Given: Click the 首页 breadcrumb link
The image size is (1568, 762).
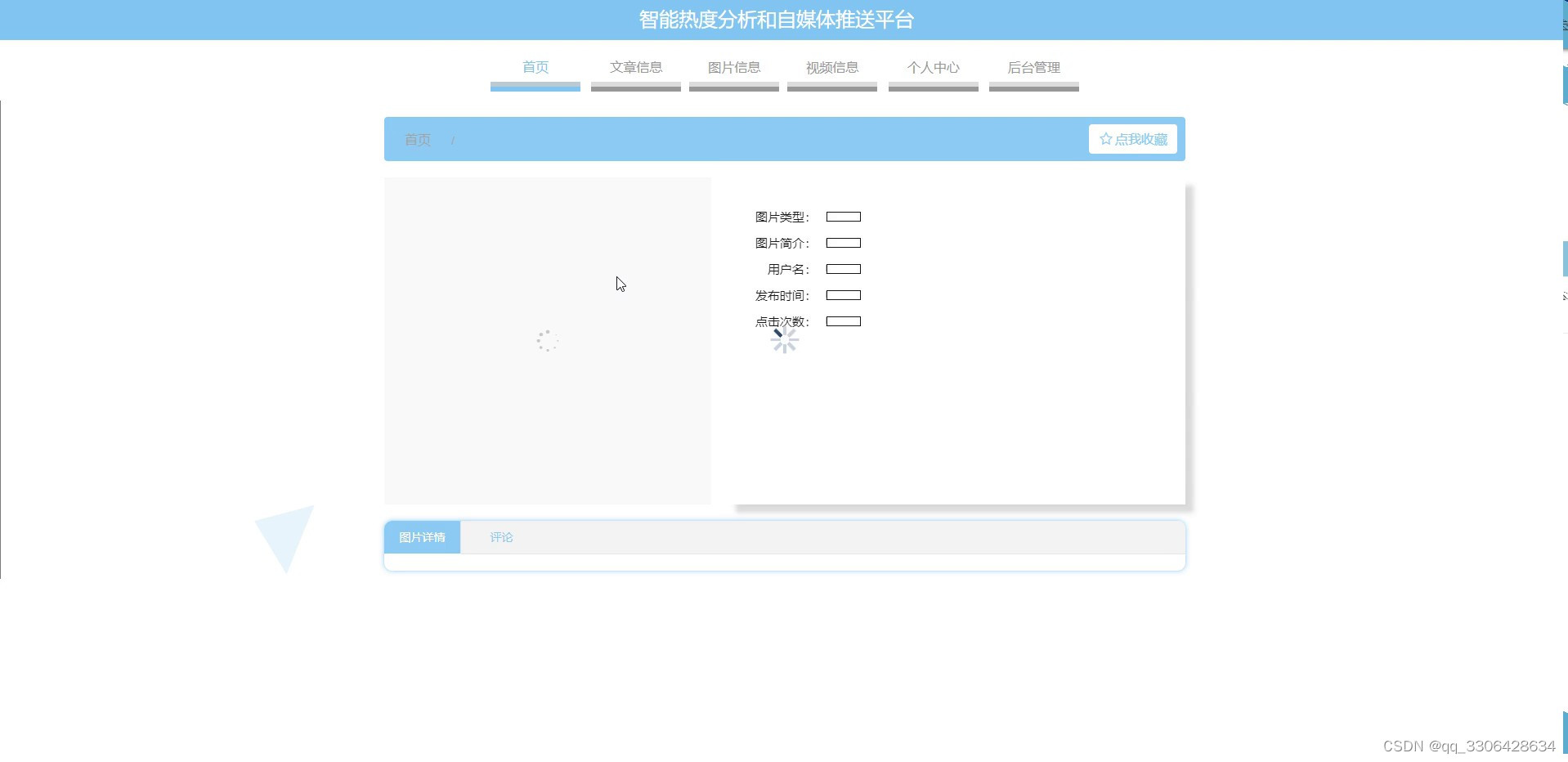Looking at the screenshot, I should pos(418,140).
